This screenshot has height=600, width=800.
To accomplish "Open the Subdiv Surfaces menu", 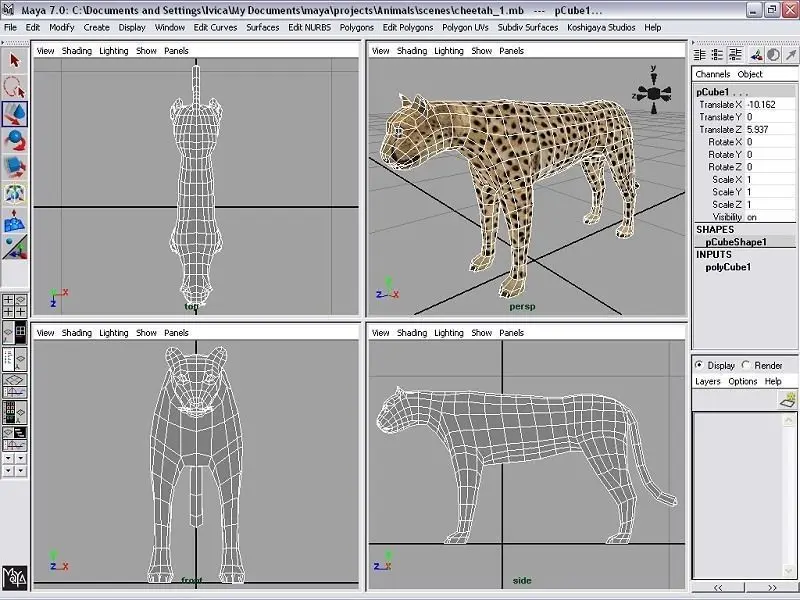I will pos(528,28).
